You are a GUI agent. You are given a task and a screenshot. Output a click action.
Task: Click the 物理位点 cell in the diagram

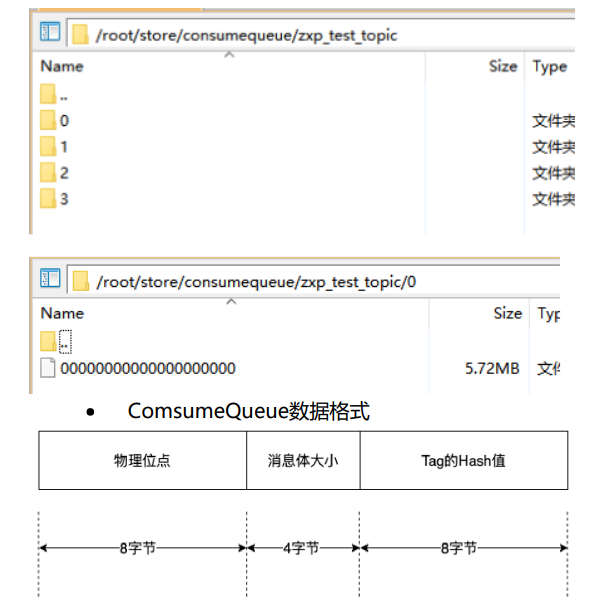(142, 461)
